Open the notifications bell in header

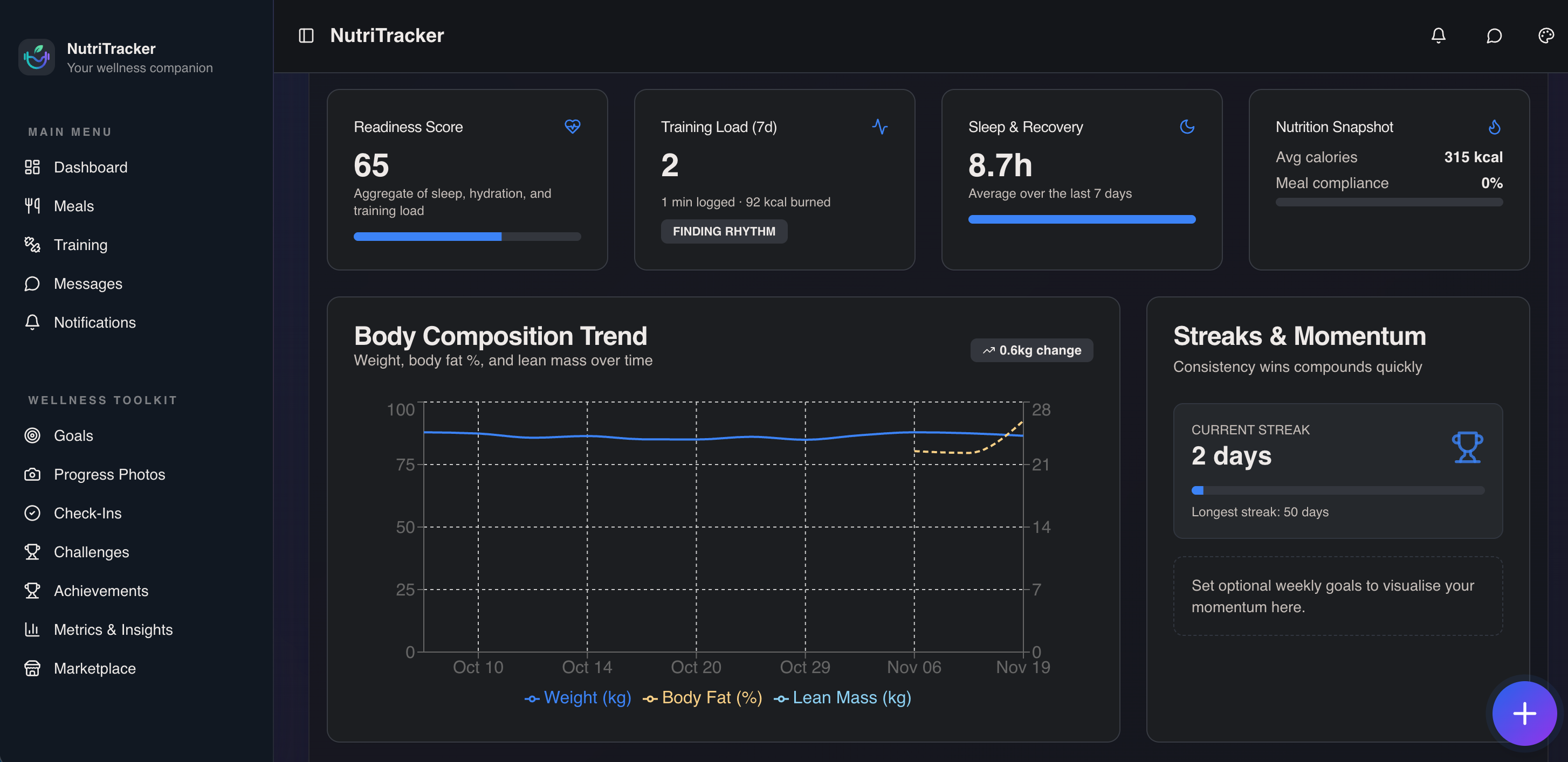click(1438, 35)
